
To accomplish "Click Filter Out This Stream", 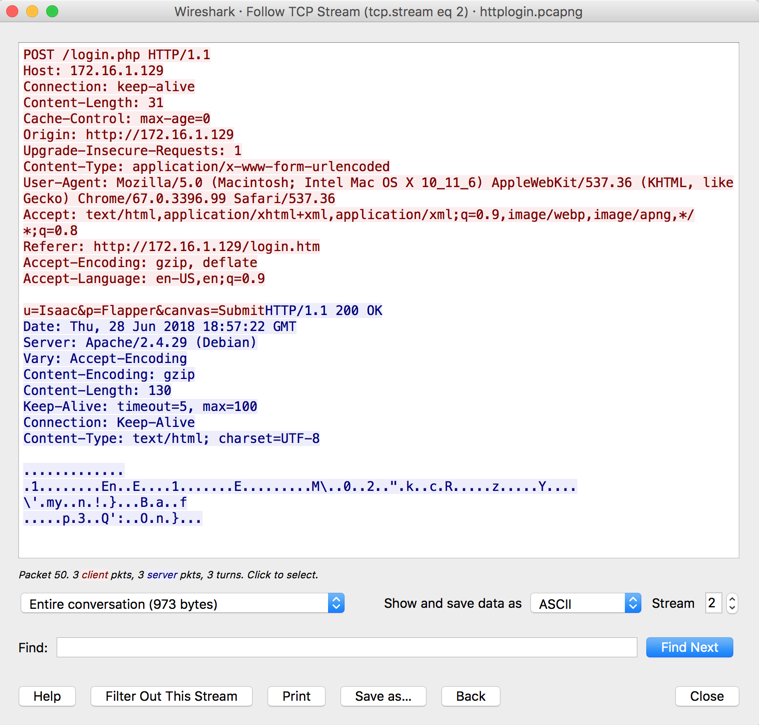I will [x=171, y=696].
